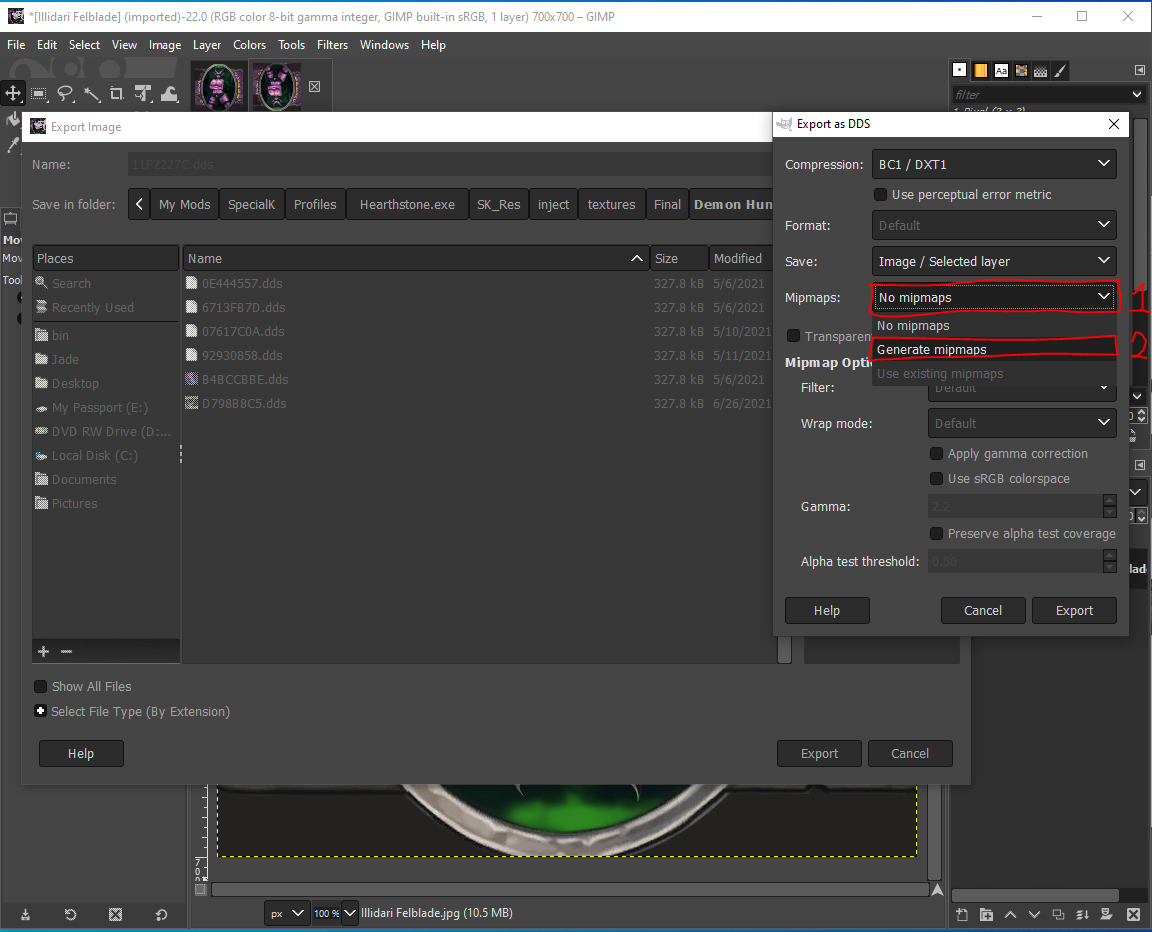The width and height of the screenshot is (1152, 932).
Task: Choose the Crop tool
Action: pyautogui.click(x=118, y=93)
